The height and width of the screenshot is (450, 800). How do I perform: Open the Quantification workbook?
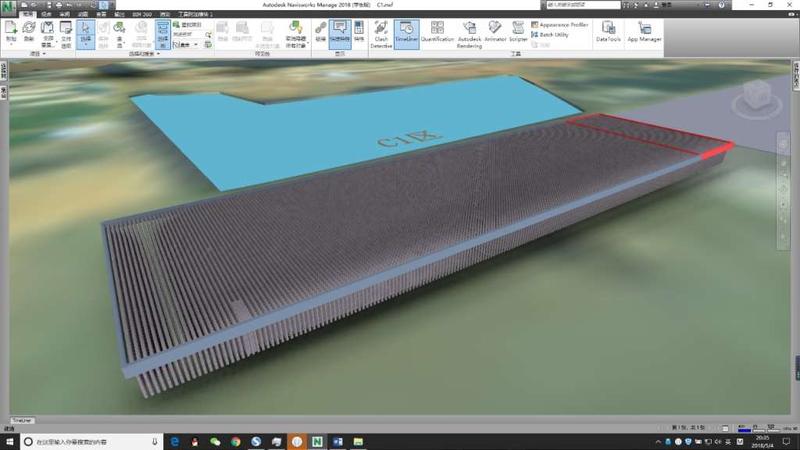[x=437, y=34]
